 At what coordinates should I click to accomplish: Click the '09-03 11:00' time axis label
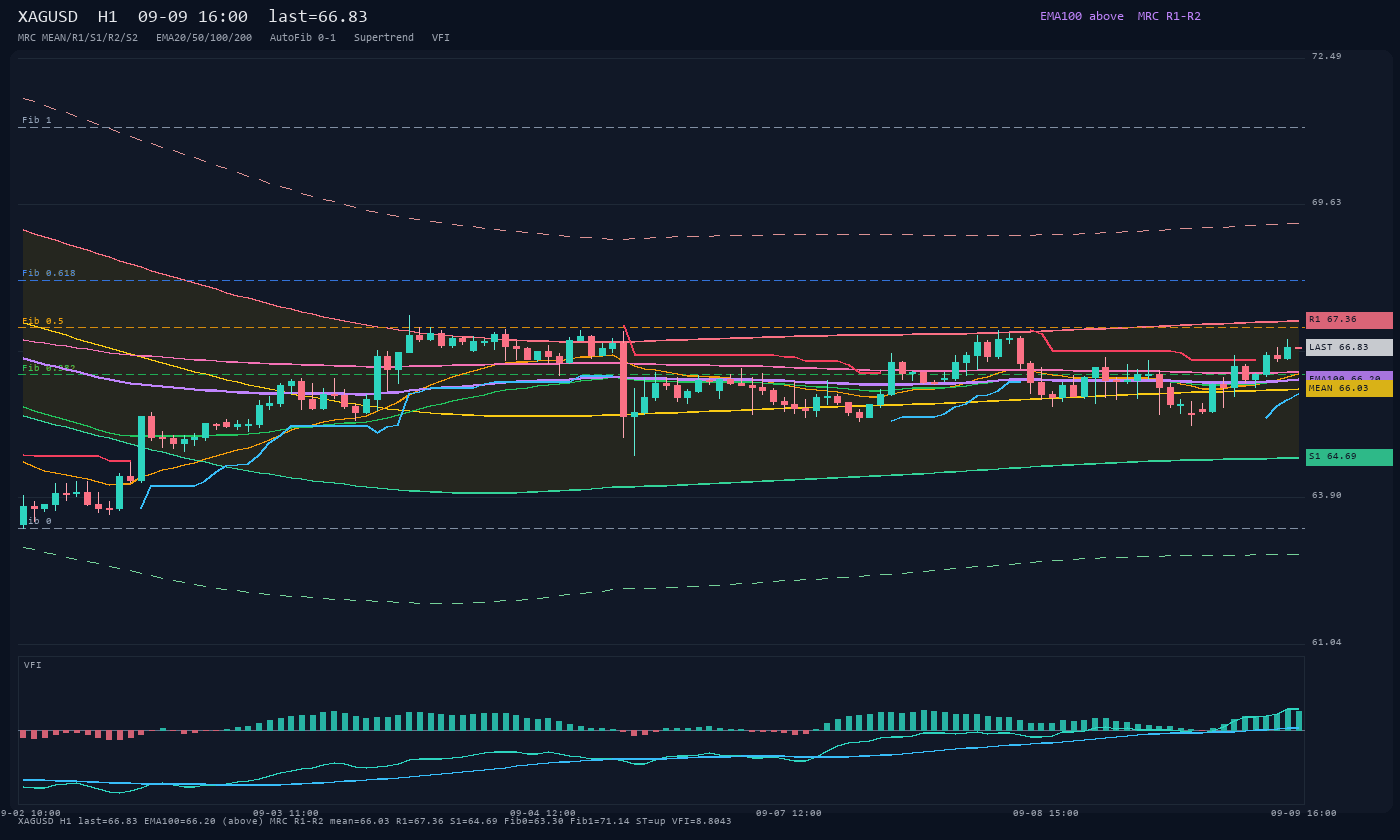pyautogui.click(x=286, y=813)
